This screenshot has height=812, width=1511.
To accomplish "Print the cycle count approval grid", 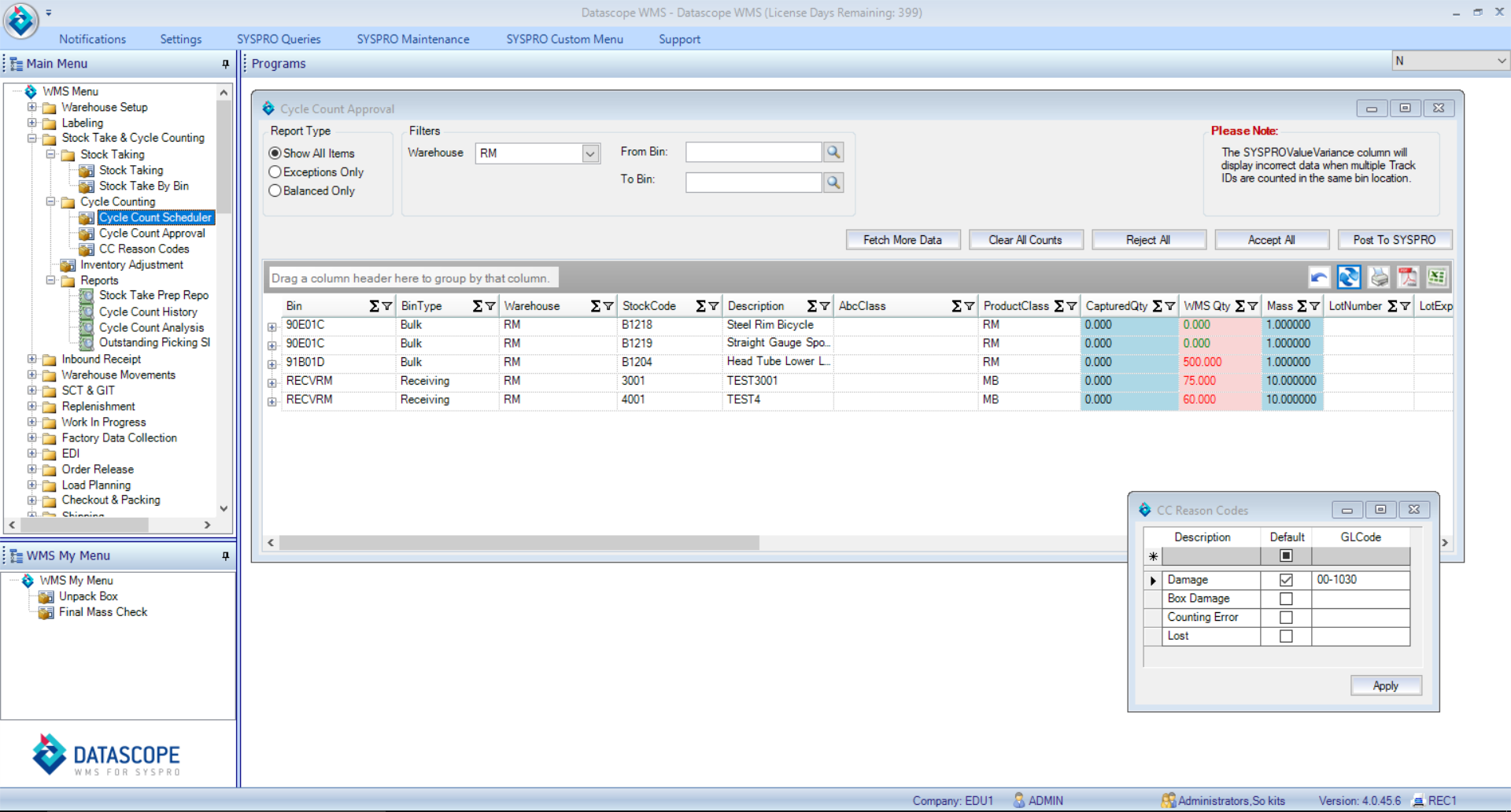I will (1379, 277).
